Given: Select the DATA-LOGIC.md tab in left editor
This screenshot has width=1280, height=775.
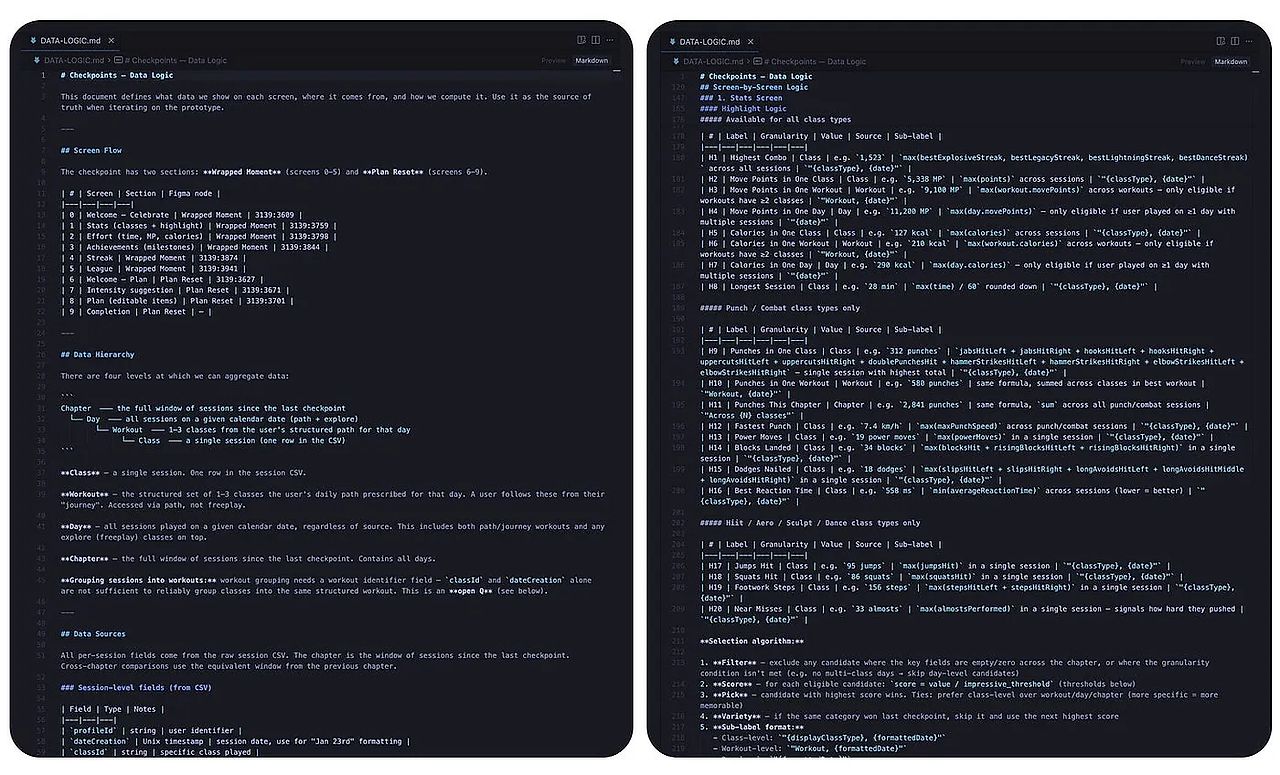Looking at the screenshot, I should point(72,41).
